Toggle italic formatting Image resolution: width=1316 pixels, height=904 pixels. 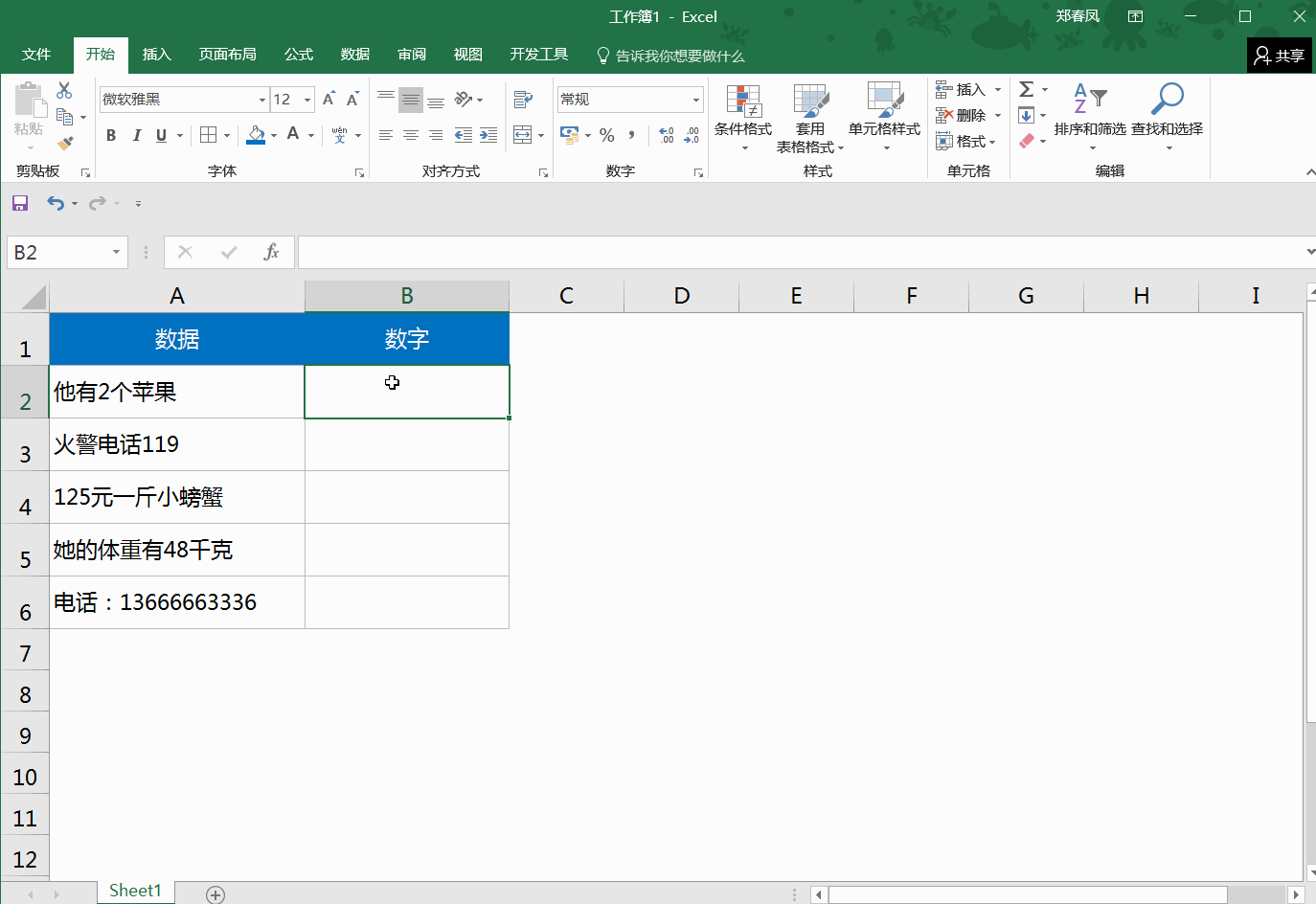coord(136,135)
